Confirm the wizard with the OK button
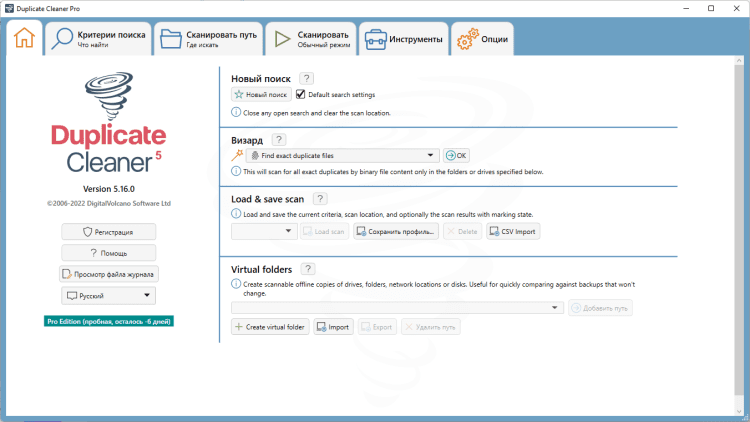Viewport: 750px width, 422px height. (x=456, y=155)
